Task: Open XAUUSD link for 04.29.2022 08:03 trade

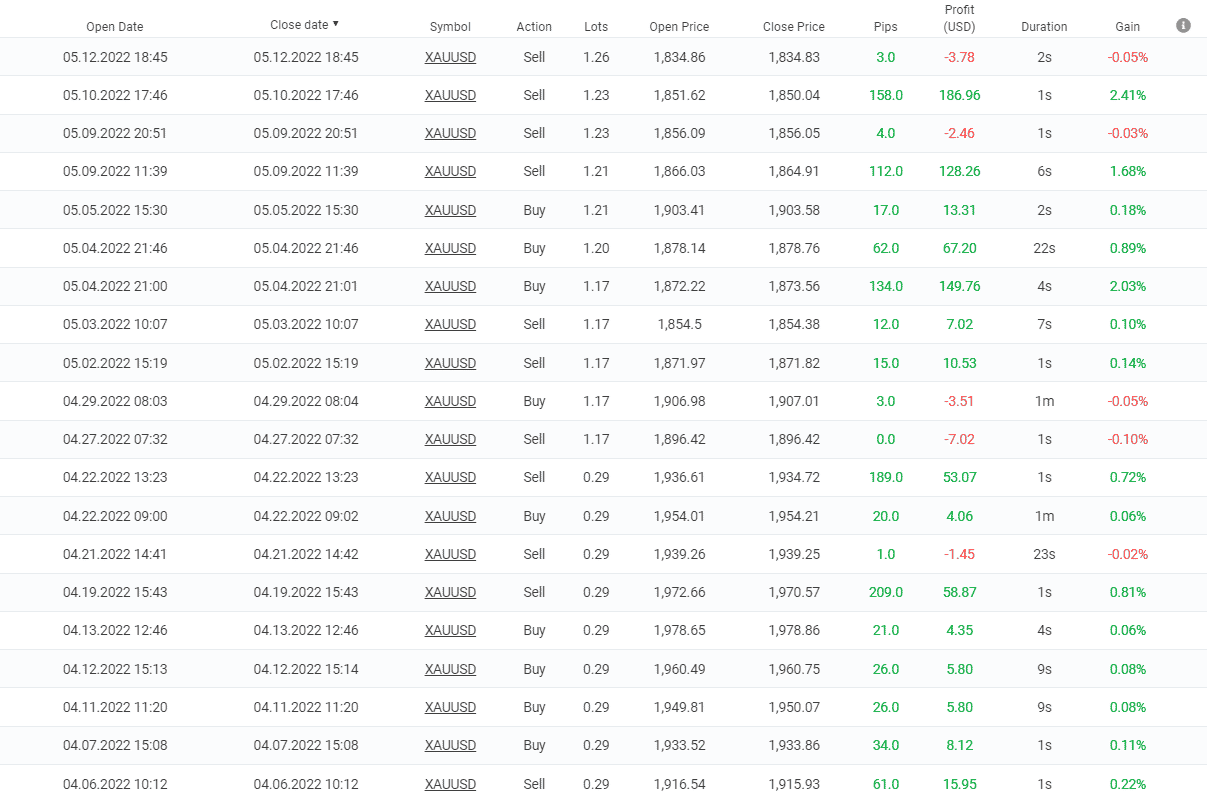Action: pyautogui.click(x=450, y=401)
